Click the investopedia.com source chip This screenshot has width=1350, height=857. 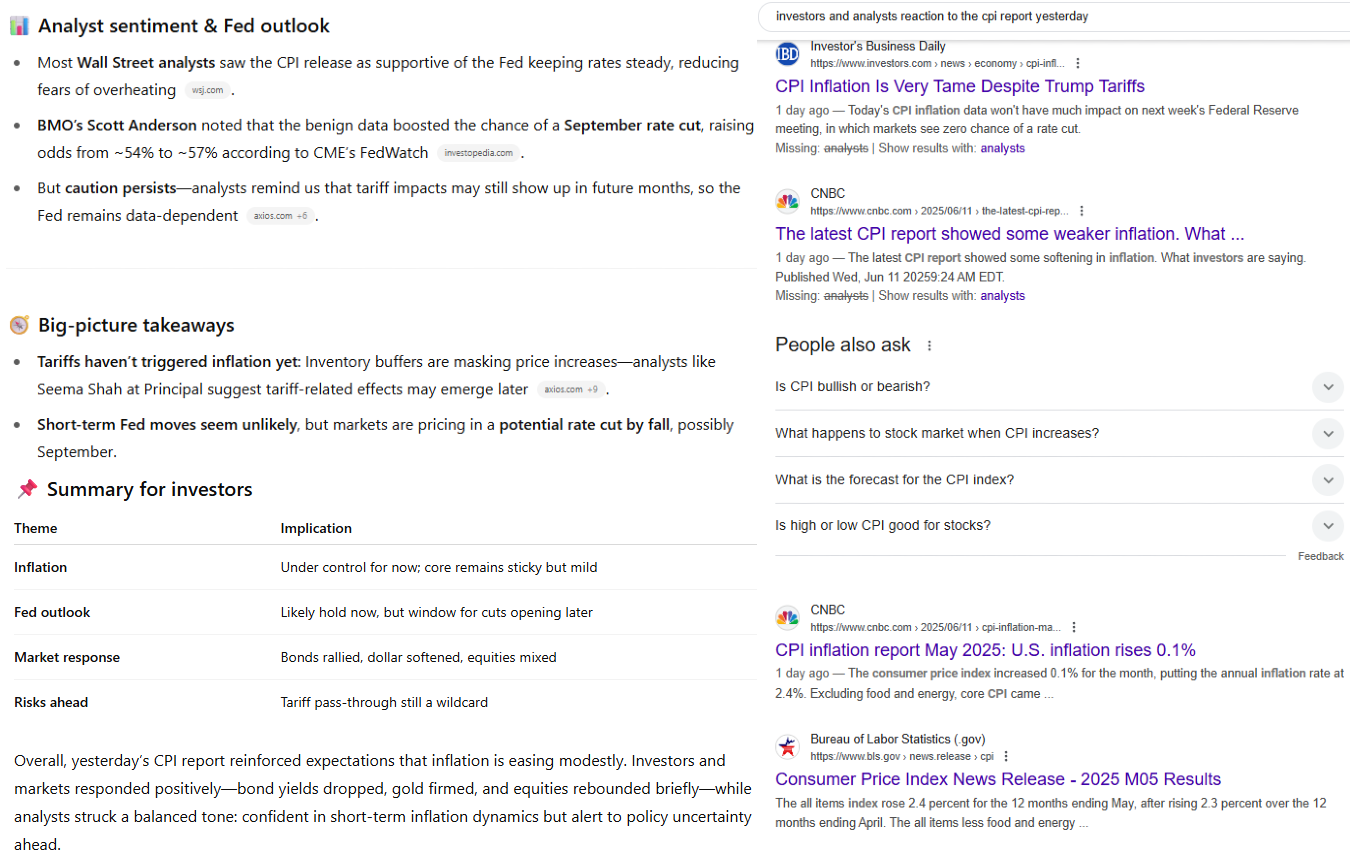click(x=478, y=153)
